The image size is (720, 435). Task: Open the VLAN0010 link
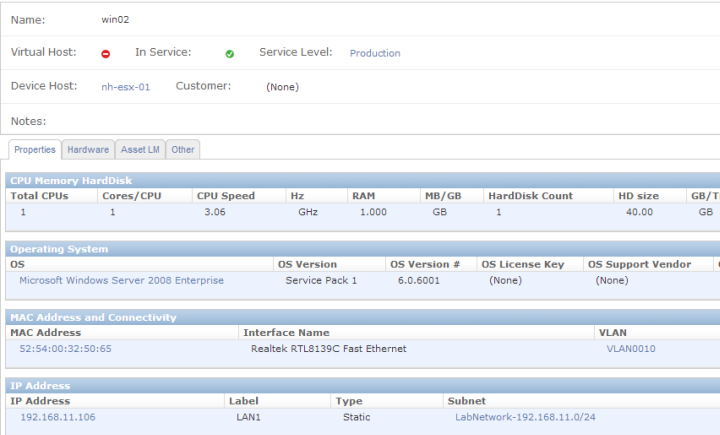pyautogui.click(x=631, y=349)
